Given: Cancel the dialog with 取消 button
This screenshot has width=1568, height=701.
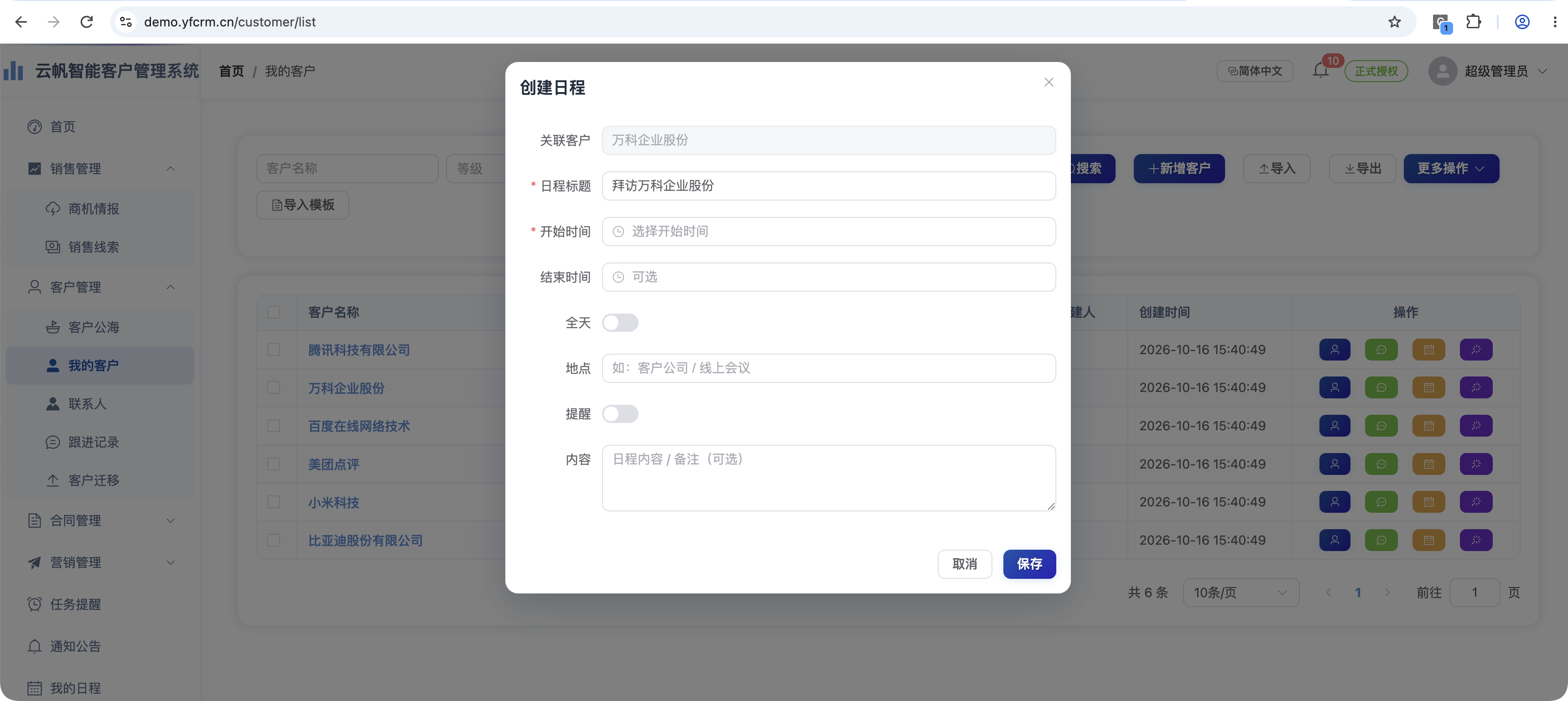Looking at the screenshot, I should point(964,564).
